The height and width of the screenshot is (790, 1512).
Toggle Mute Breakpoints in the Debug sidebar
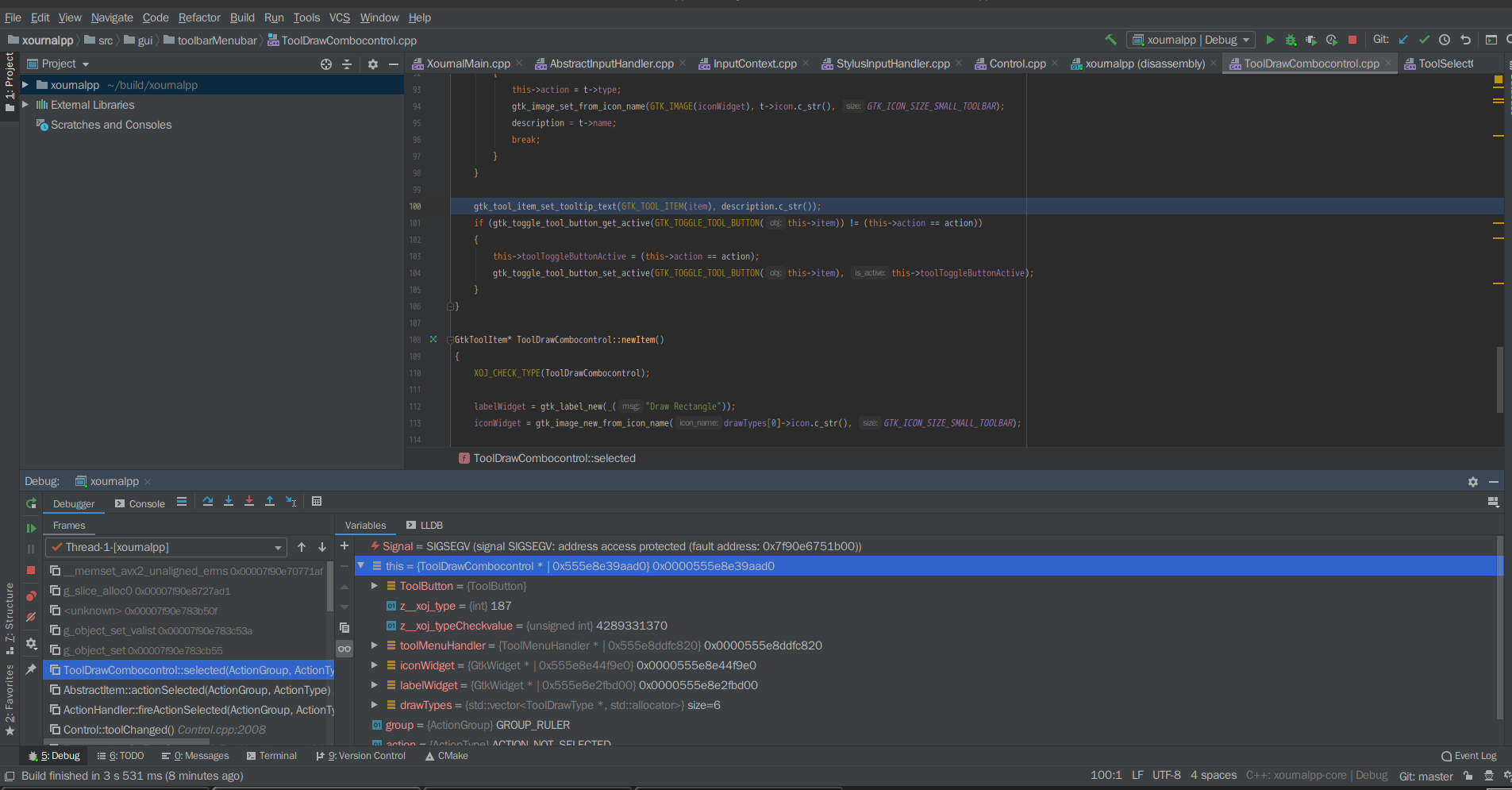[x=31, y=617]
